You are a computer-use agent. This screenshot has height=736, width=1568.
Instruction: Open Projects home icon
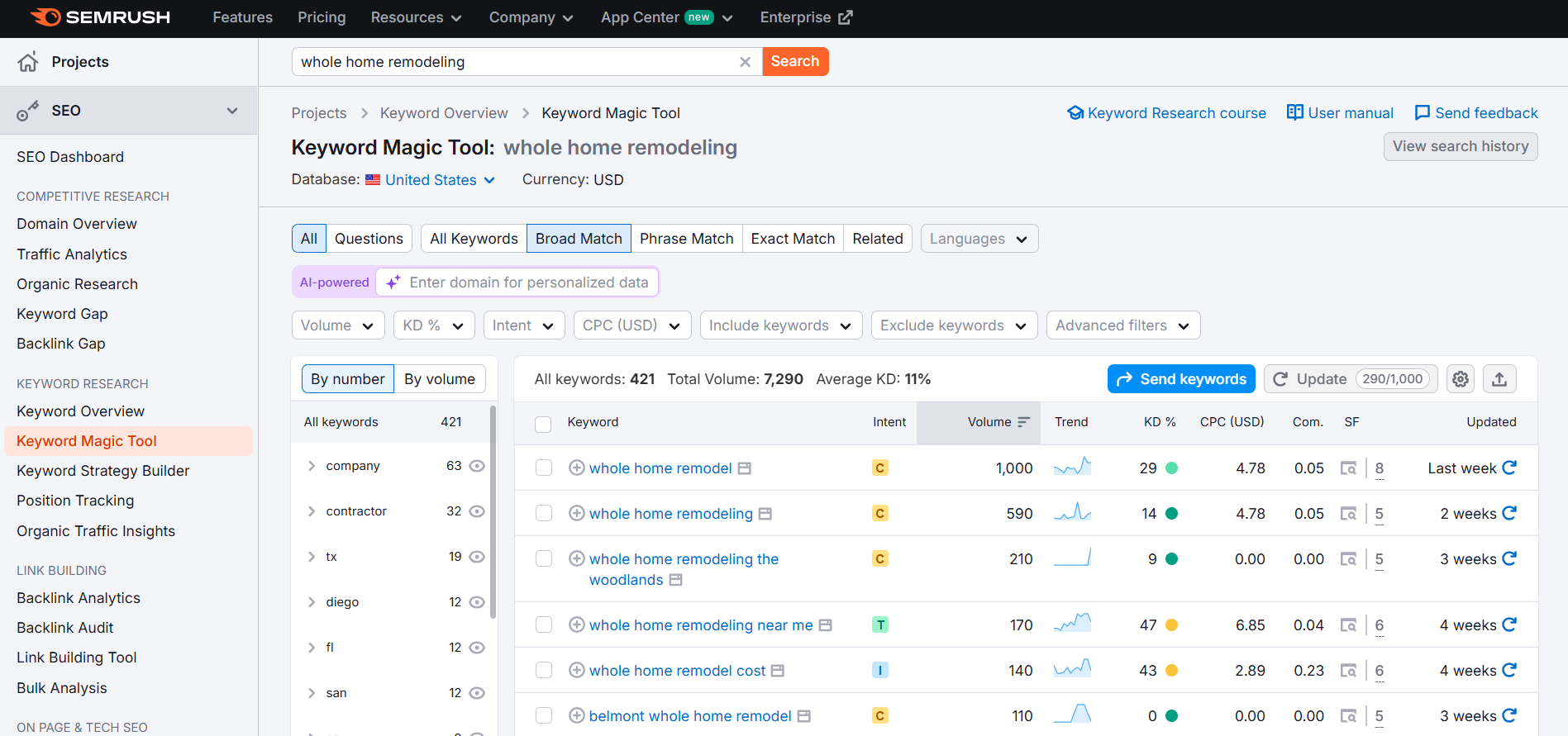click(x=28, y=62)
